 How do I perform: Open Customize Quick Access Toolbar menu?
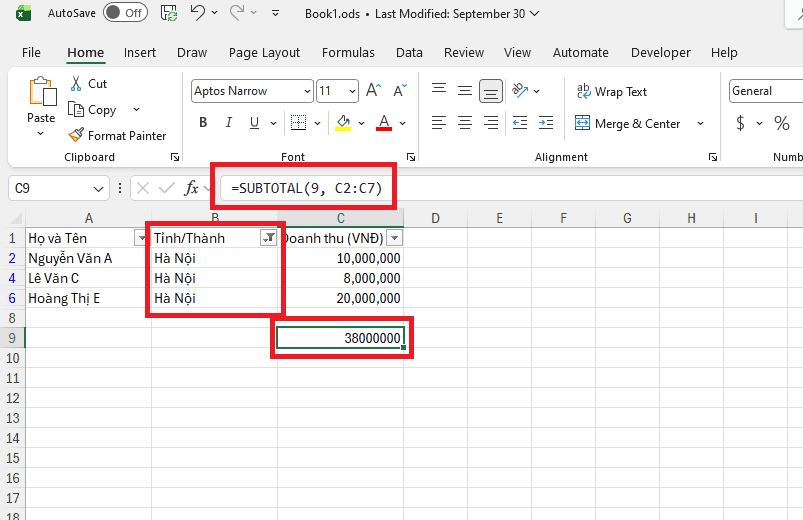coord(276,13)
